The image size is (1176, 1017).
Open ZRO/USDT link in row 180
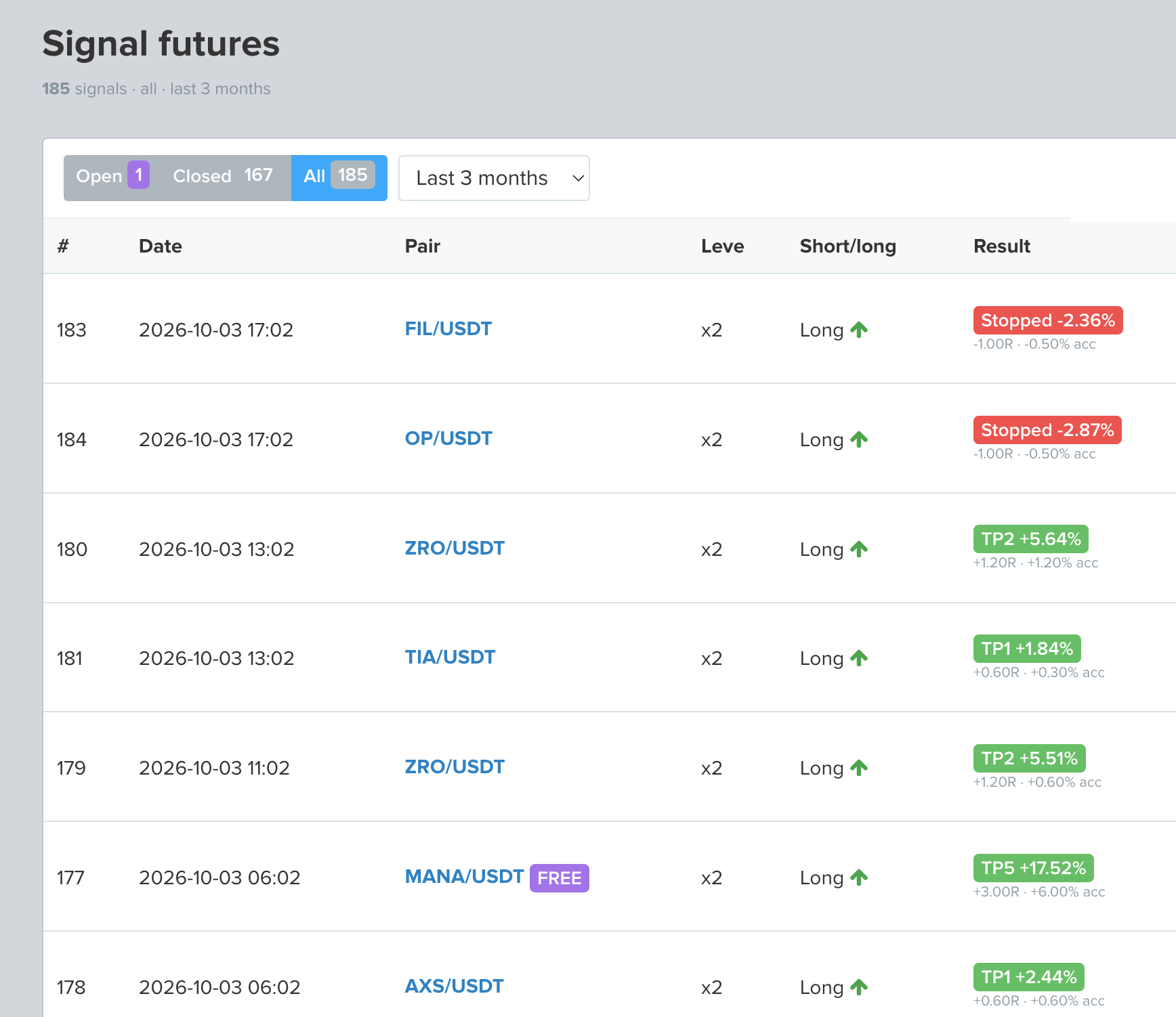click(455, 548)
